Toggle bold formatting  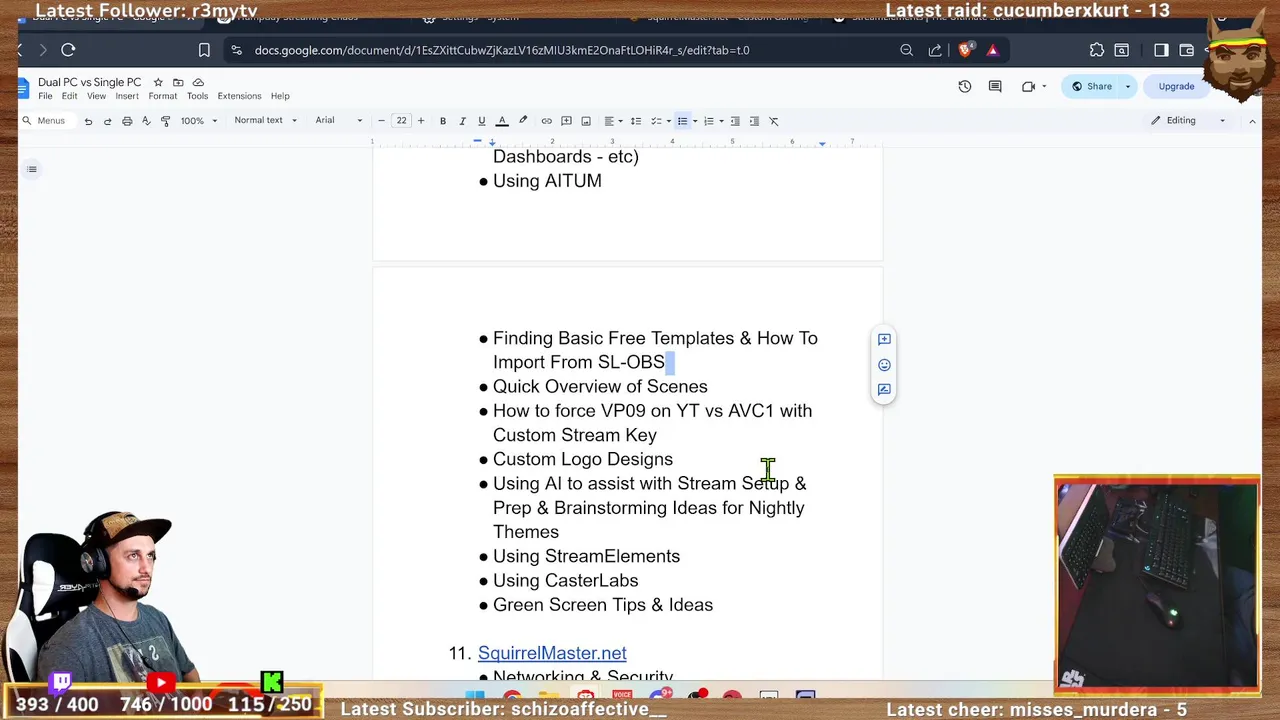pyautogui.click(x=443, y=121)
